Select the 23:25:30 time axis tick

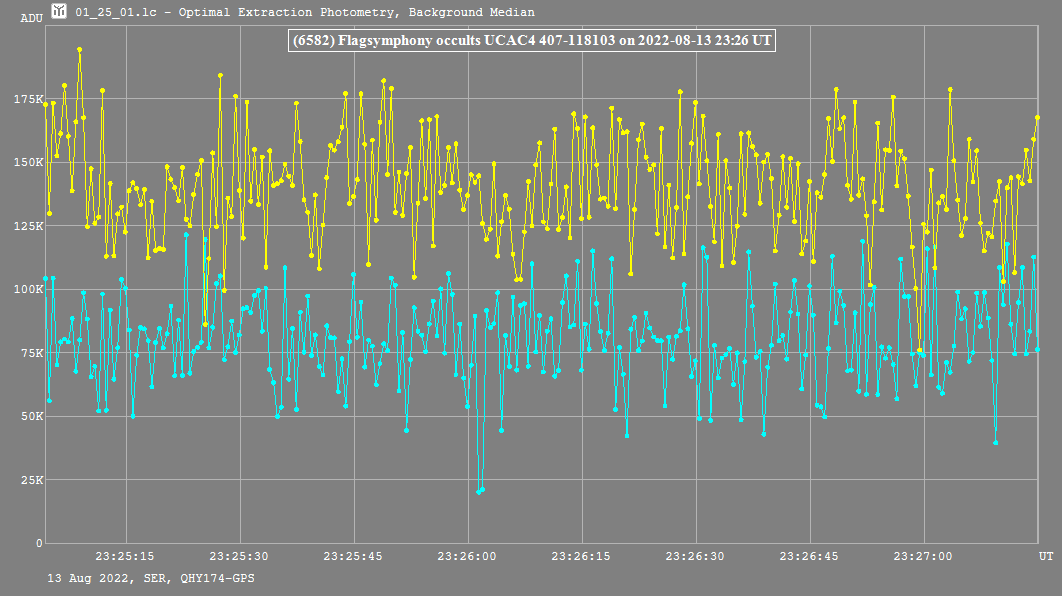239,555
